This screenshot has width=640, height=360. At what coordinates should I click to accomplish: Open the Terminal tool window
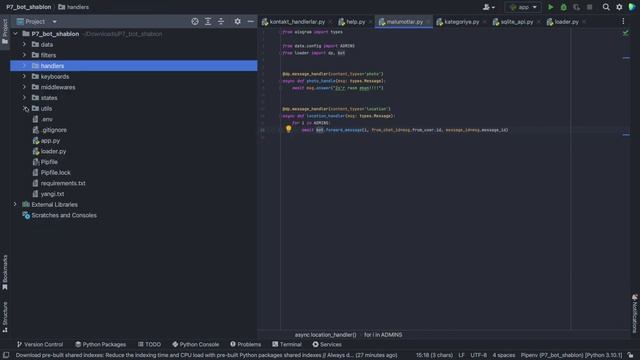click(x=287, y=344)
